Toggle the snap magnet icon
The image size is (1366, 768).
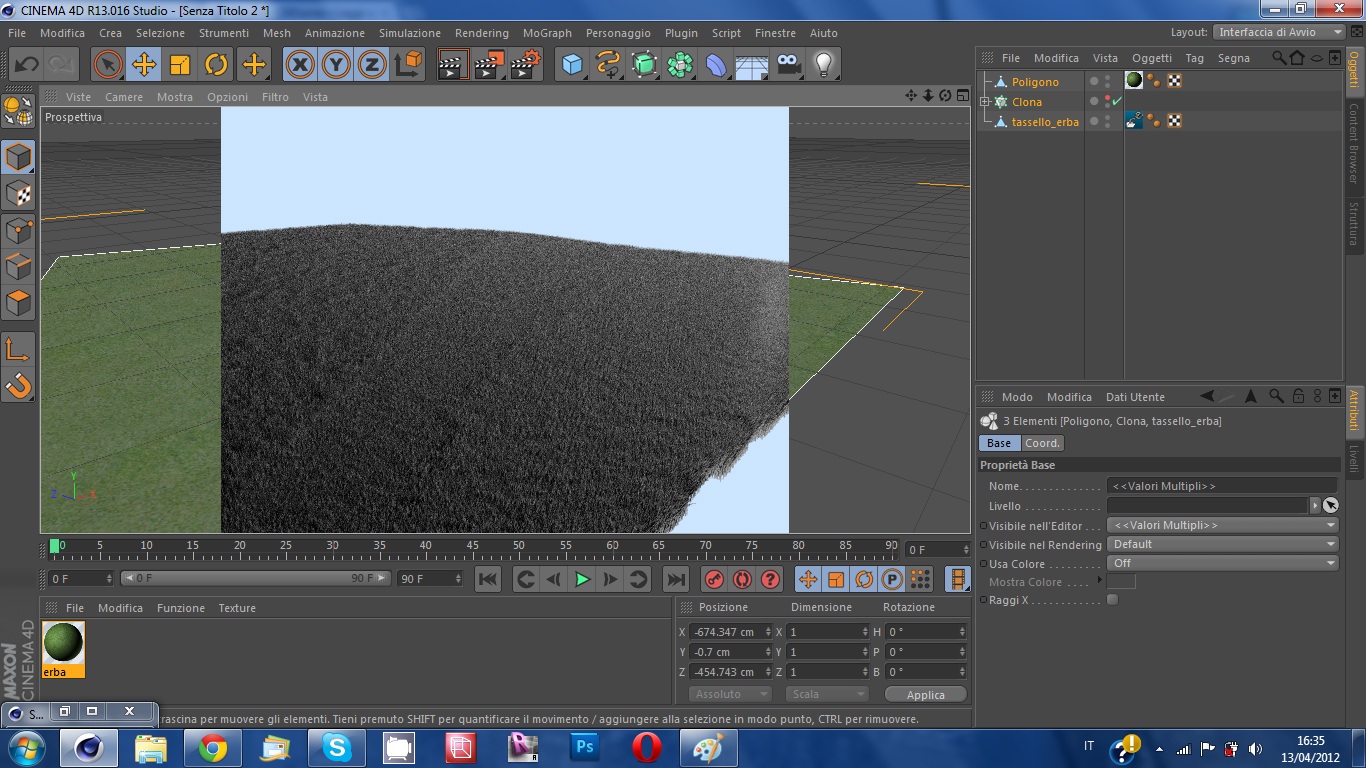point(19,384)
